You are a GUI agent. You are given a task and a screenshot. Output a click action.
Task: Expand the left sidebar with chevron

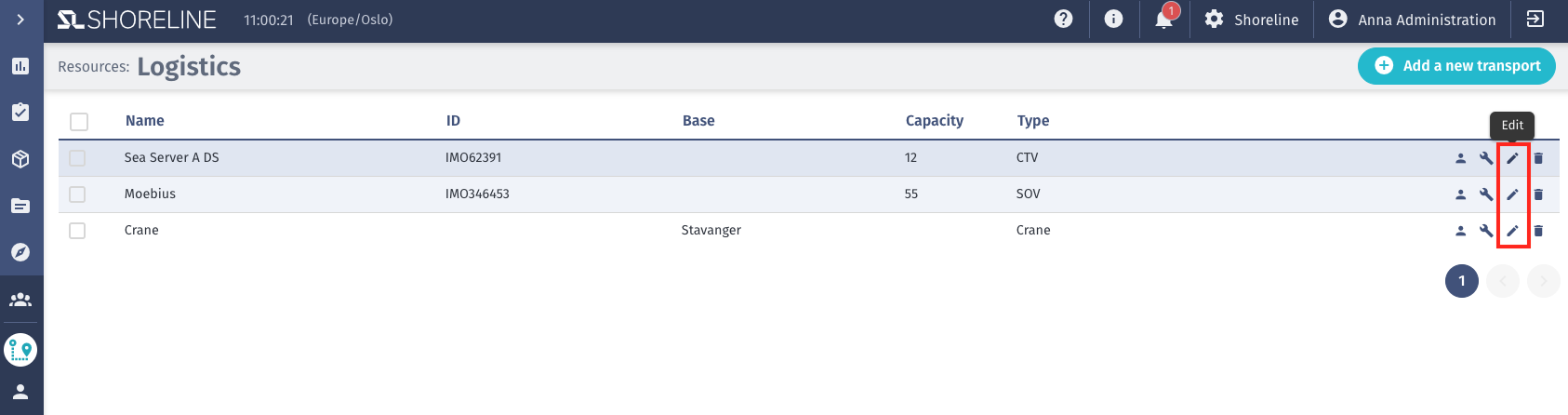pyautogui.click(x=20, y=20)
